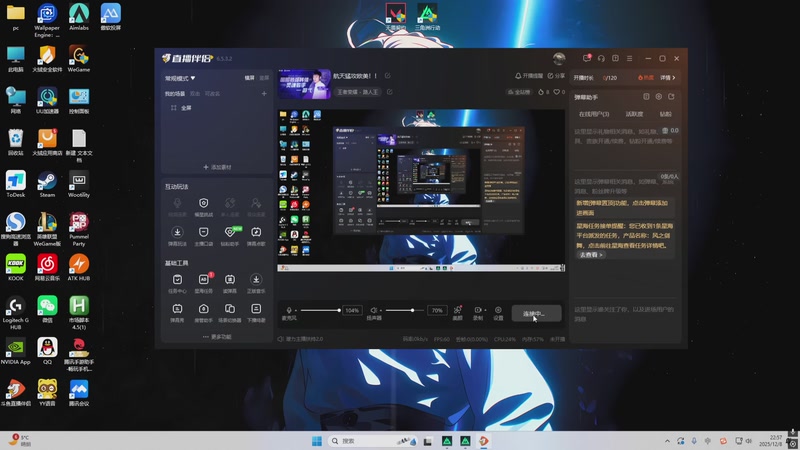The image size is (800, 450).
Task: Click the first icon in 弹幕助手 header
Action: pyautogui.click(x=646, y=96)
